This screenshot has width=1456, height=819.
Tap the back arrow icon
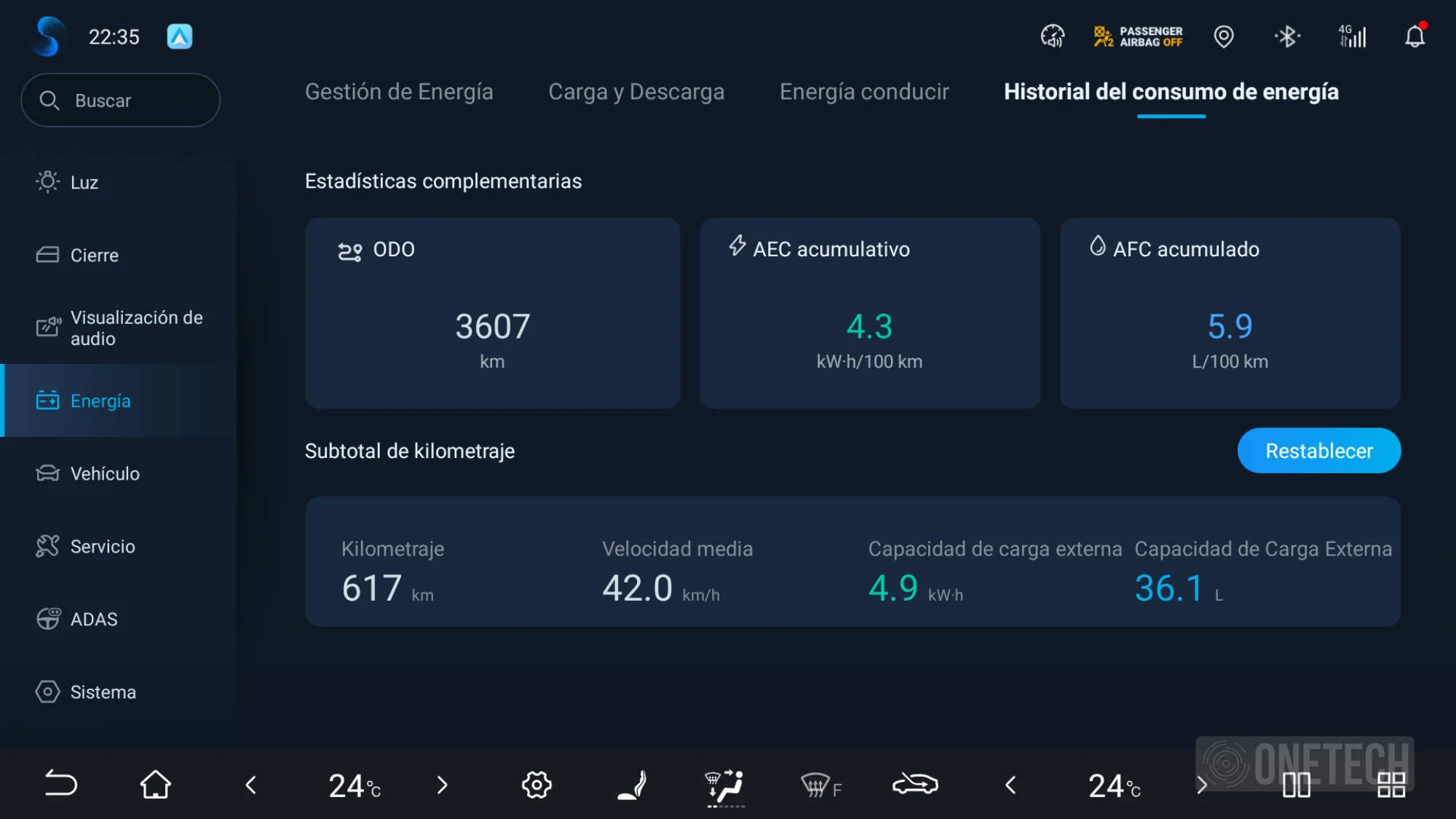click(x=60, y=784)
